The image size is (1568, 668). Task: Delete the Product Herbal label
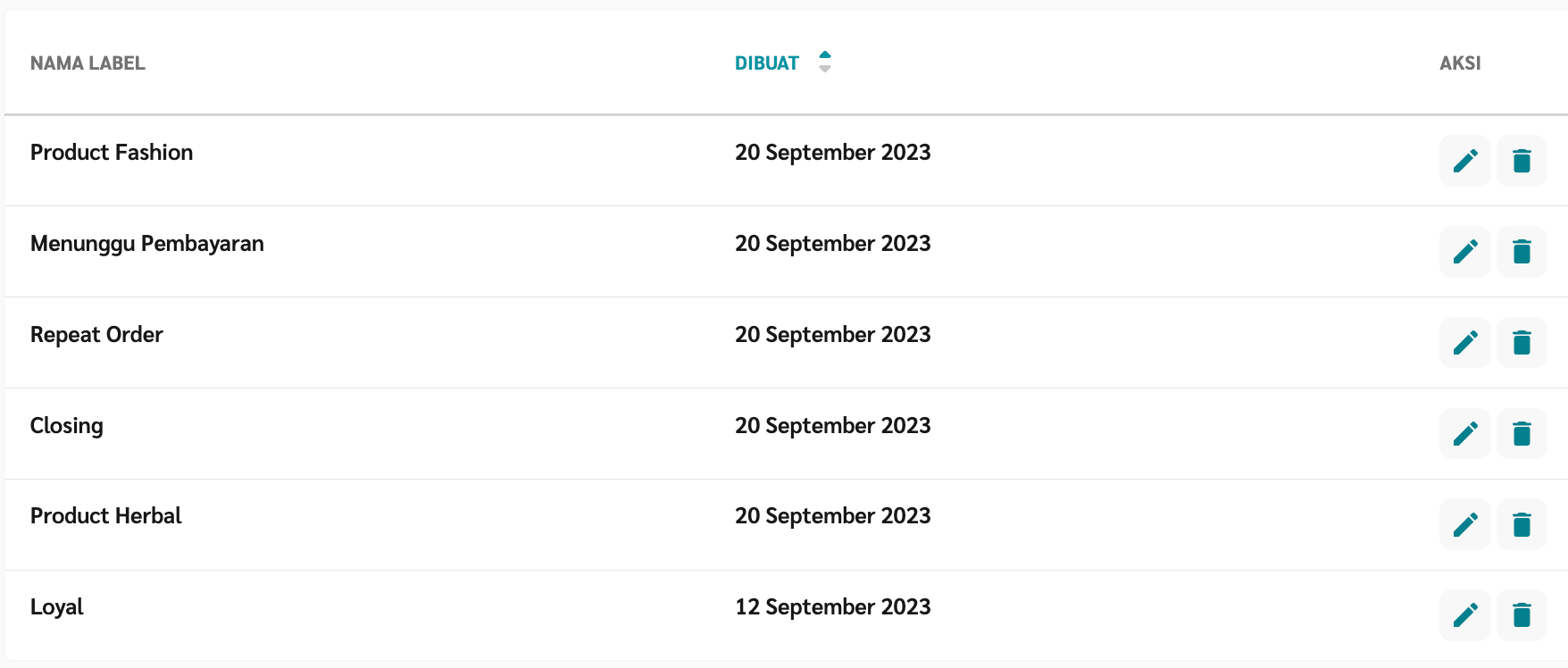point(1522,524)
